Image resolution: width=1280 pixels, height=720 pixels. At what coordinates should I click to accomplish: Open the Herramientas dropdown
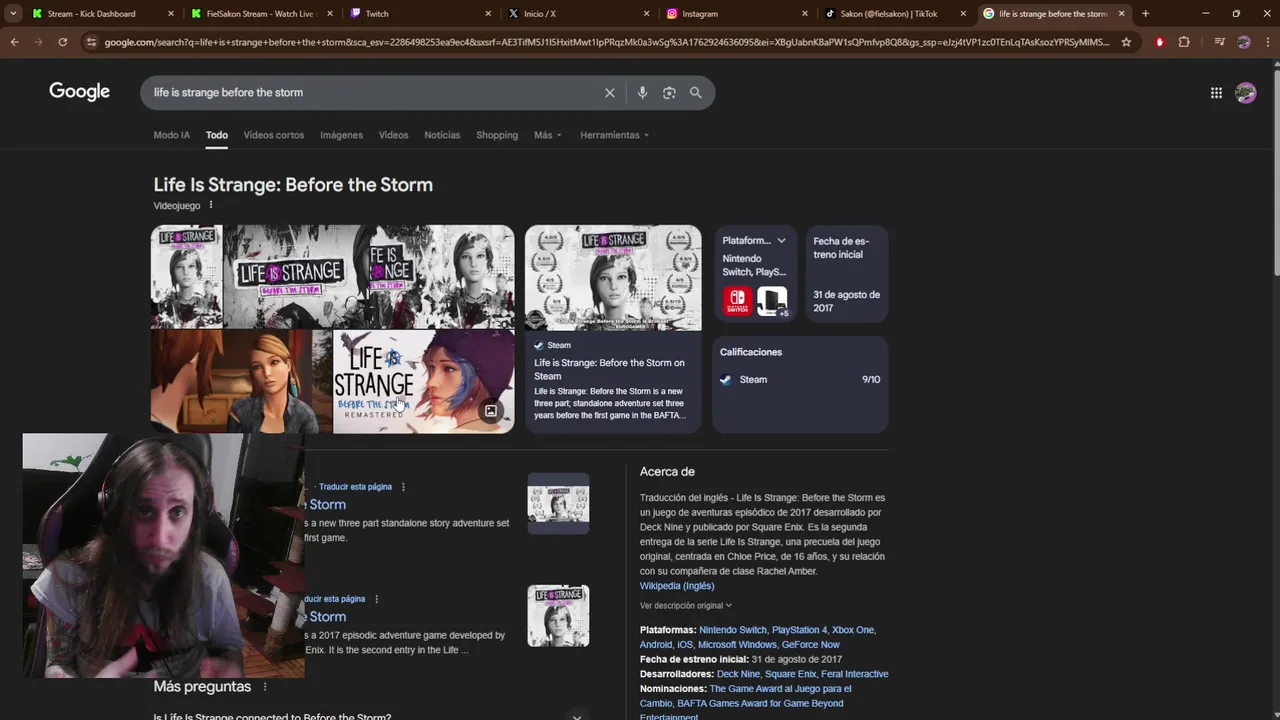[x=614, y=135]
